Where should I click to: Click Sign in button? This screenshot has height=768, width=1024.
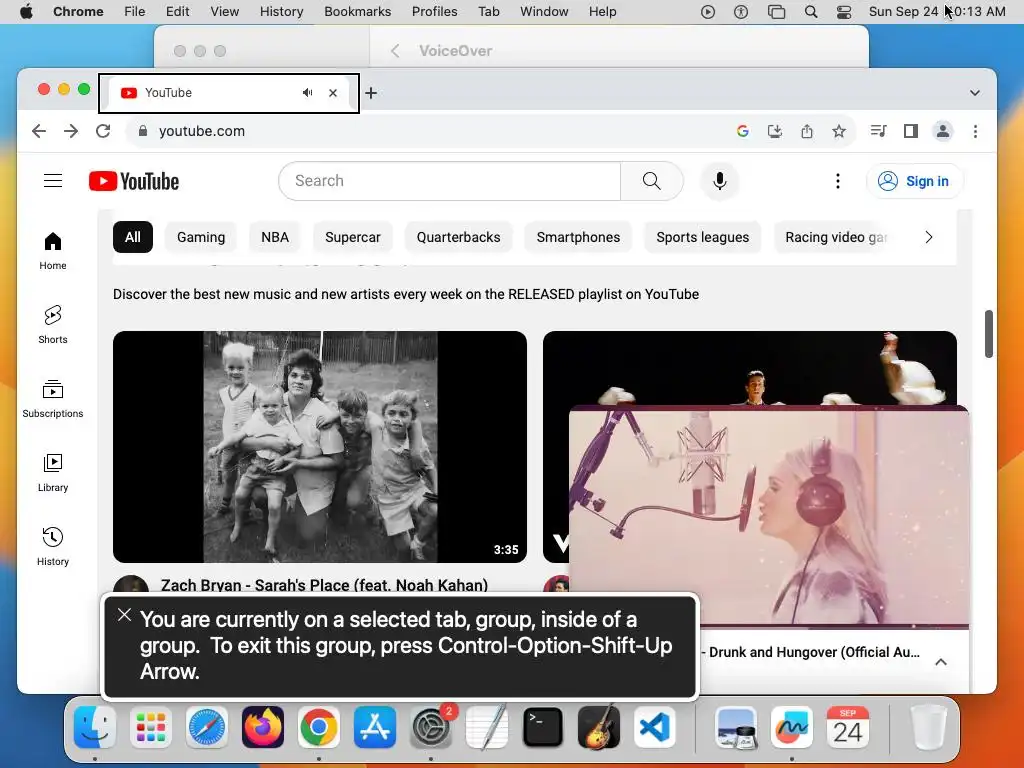click(x=914, y=181)
